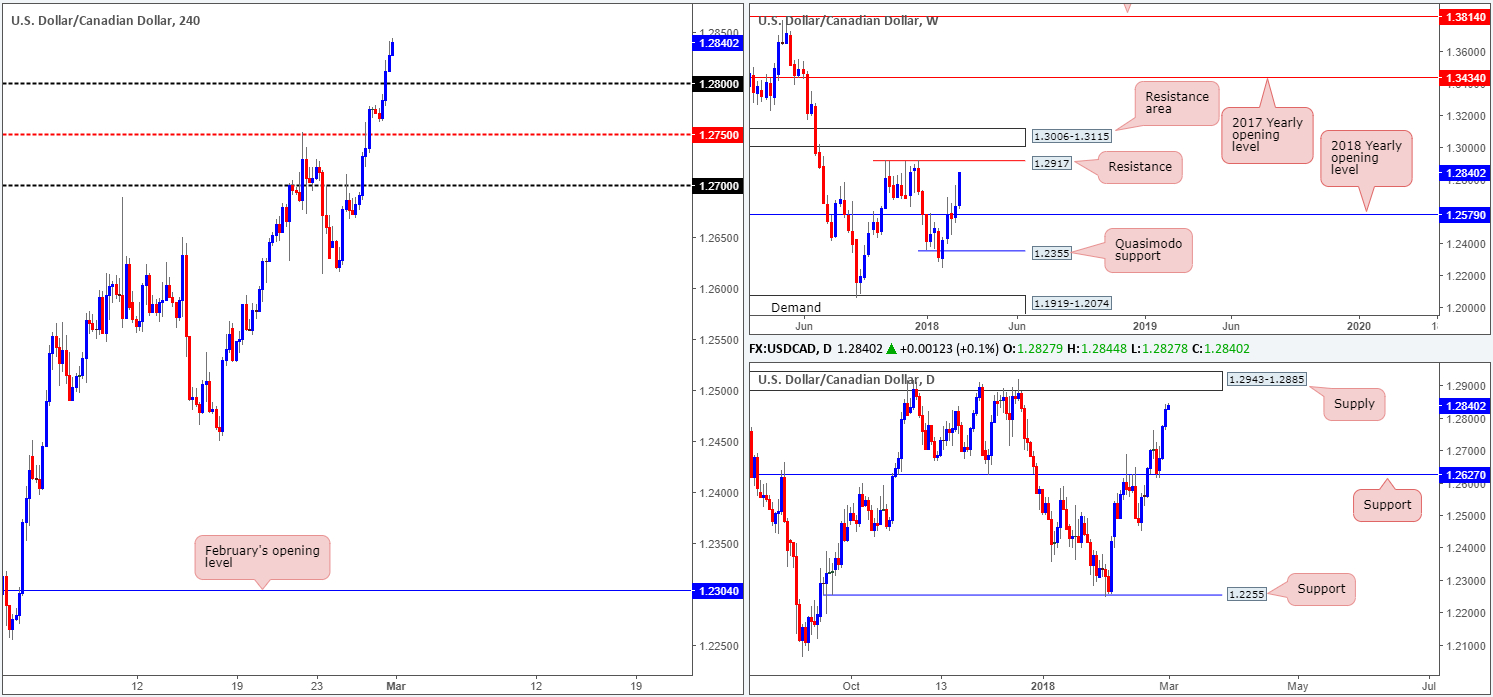The width and height of the screenshot is (1493, 697).
Task: Click the 1.2917 resistance price tag
Action: (x=1051, y=161)
